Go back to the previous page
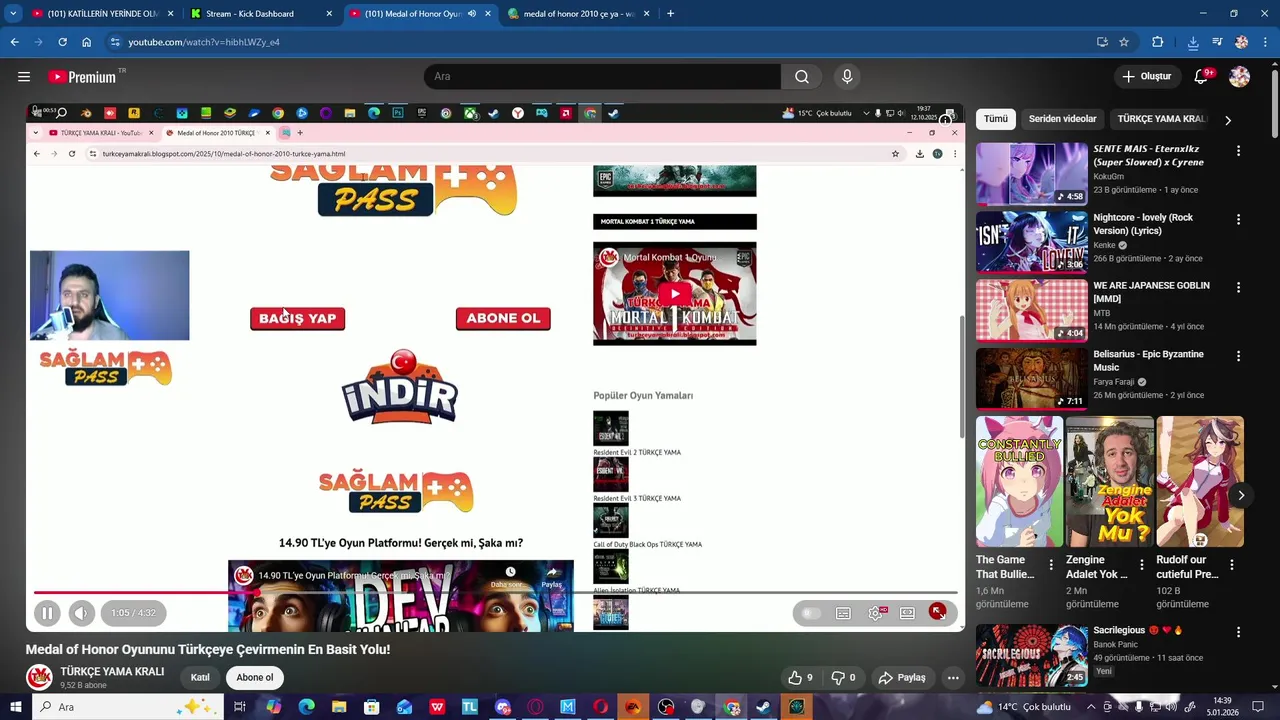This screenshot has height=720, width=1280. coord(14,42)
